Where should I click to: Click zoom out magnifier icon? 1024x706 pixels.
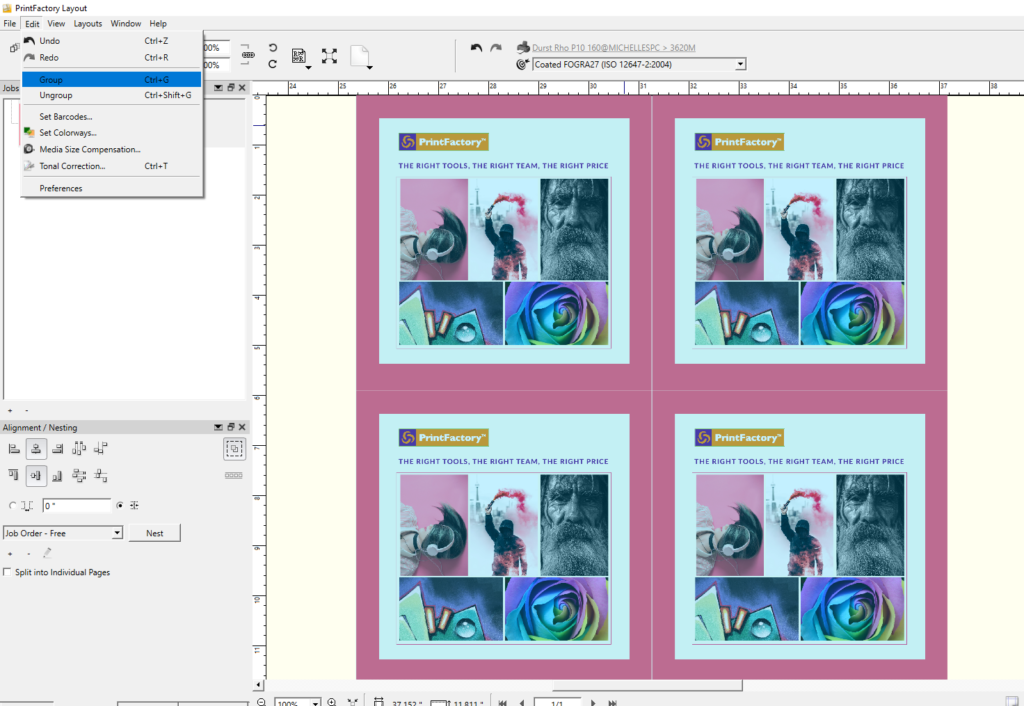pyautogui.click(x=261, y=702)
